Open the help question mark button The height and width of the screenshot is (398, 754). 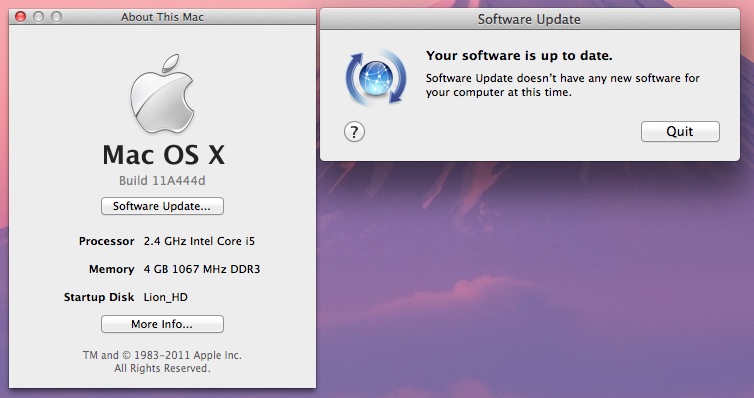click(x=354, y=132)
